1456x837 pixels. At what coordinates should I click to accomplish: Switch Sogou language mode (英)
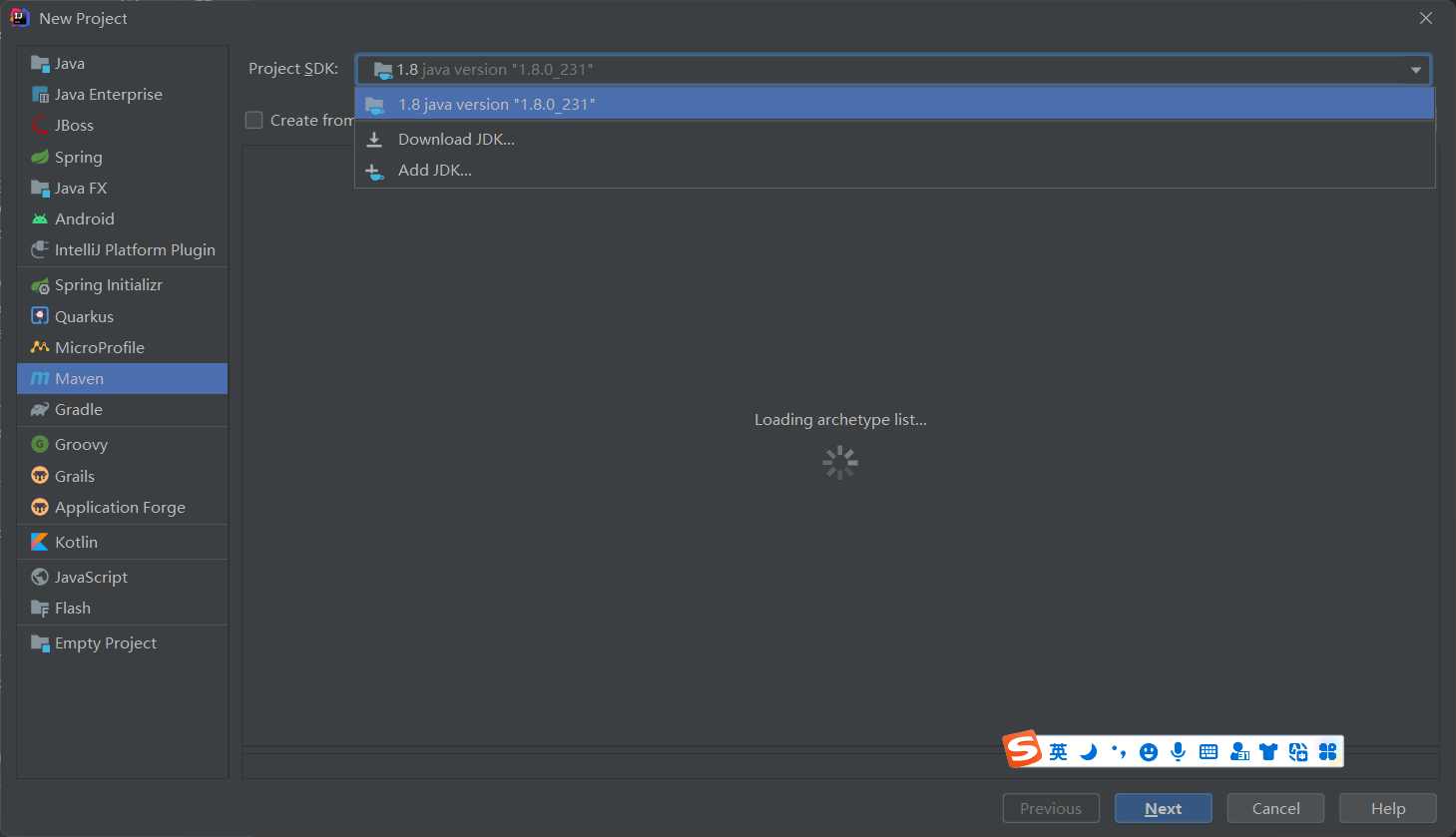point(1058,752)
